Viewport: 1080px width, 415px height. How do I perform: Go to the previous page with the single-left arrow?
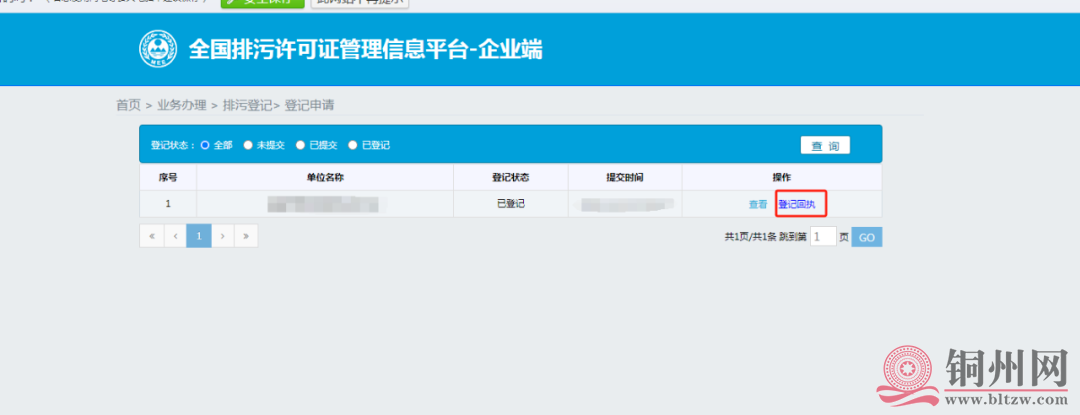pyautogui.click(x=175, y=236)
